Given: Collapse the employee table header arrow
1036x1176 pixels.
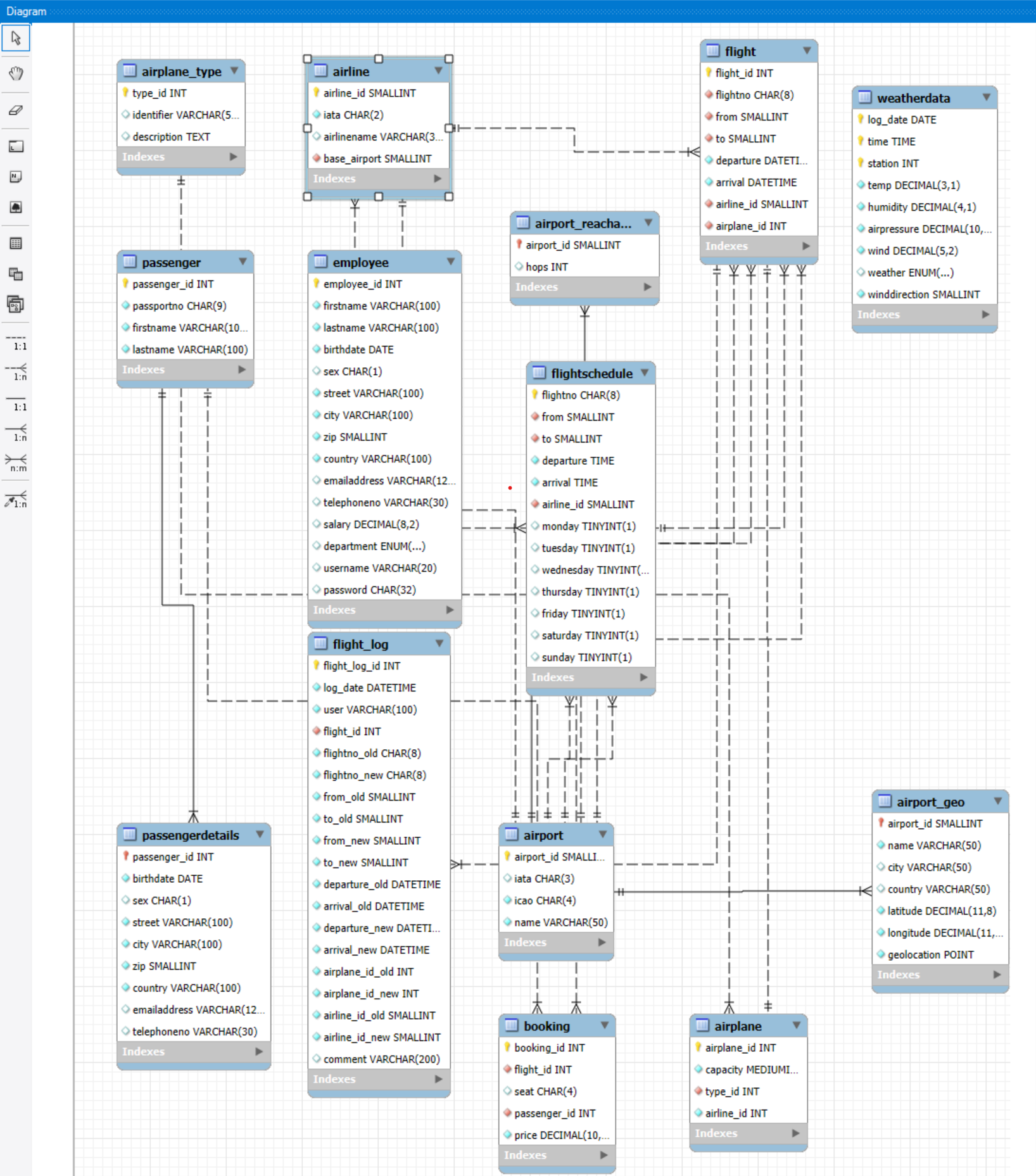Looking at the screenshot, I should (451, 262).
